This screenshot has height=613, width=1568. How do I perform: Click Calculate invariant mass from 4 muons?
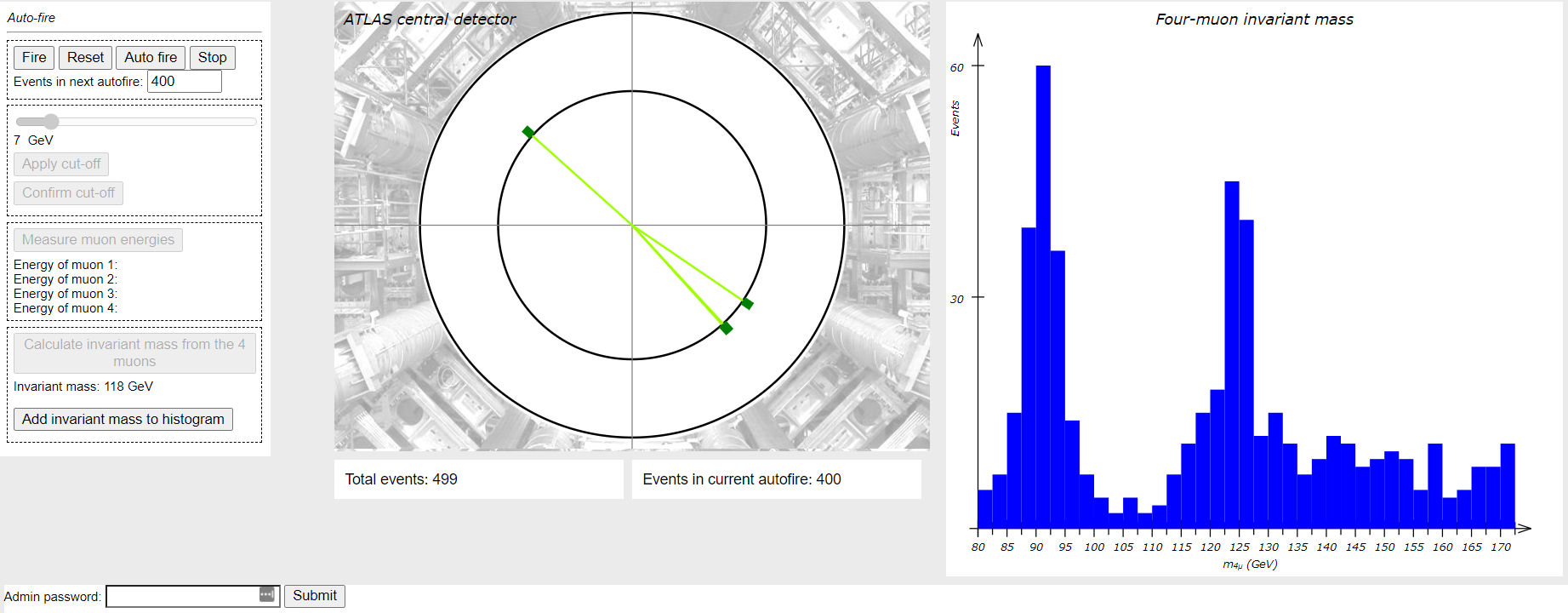click(x=134, y=352)
